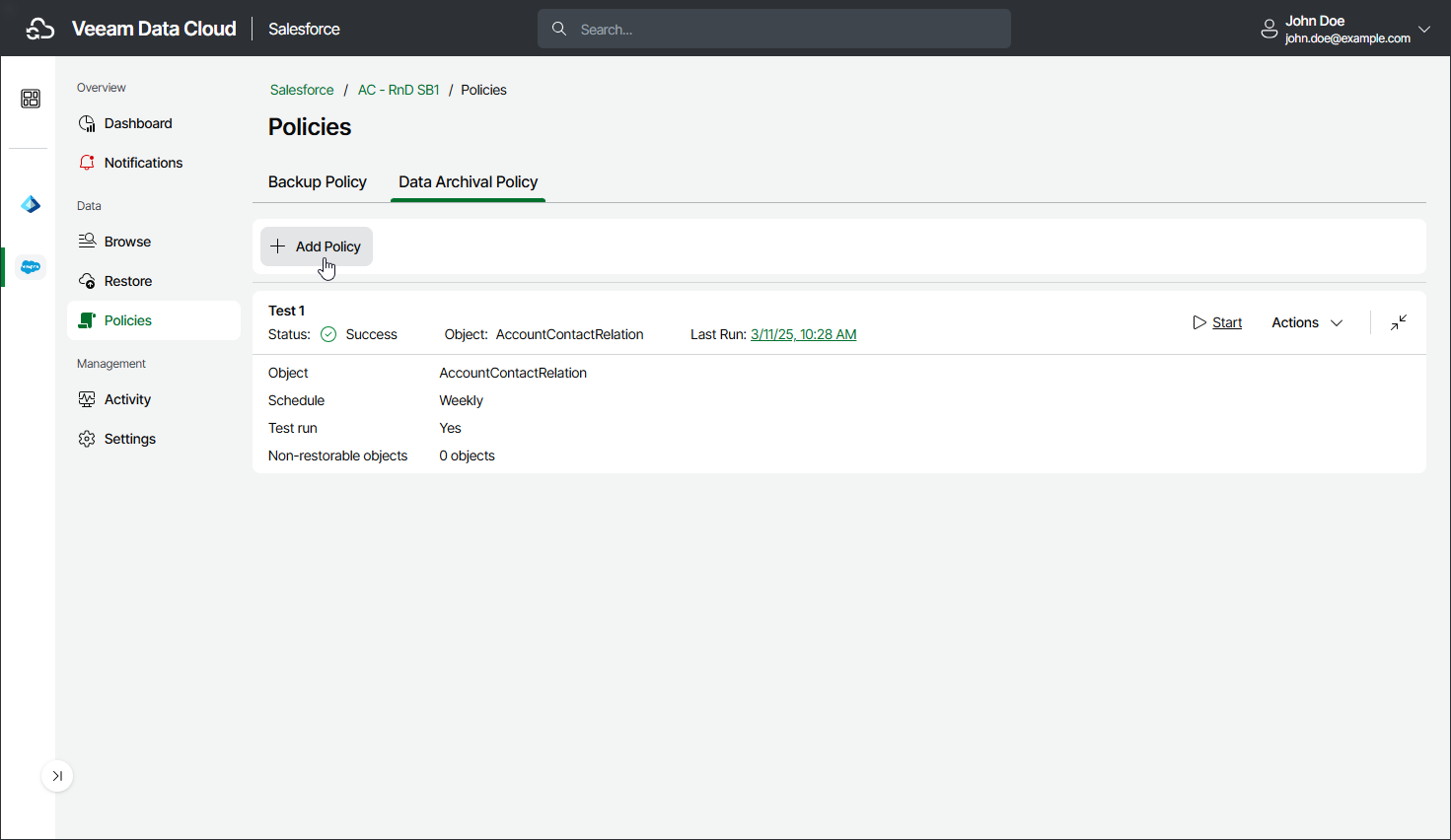Click the user profile avatar icon
This screenshot has height=840, width=1451.
coord(1270,30)
